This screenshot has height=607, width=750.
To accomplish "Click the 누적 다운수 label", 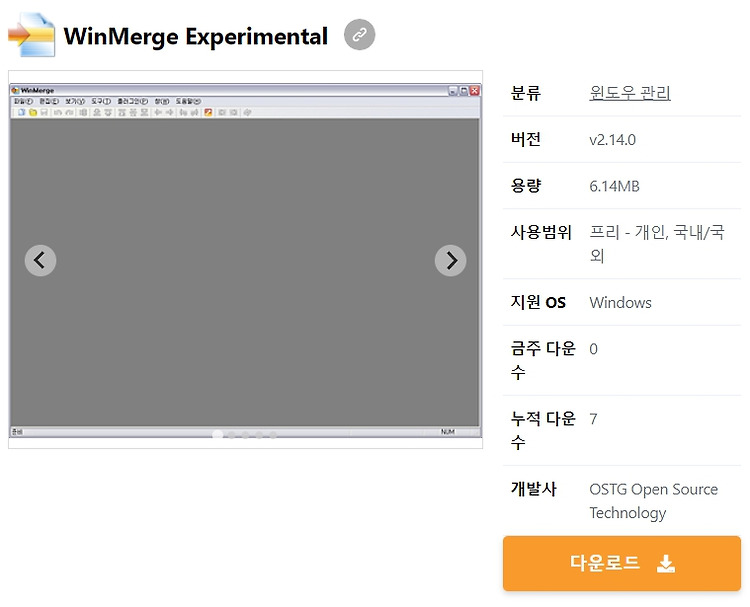I will coord(543,430).
